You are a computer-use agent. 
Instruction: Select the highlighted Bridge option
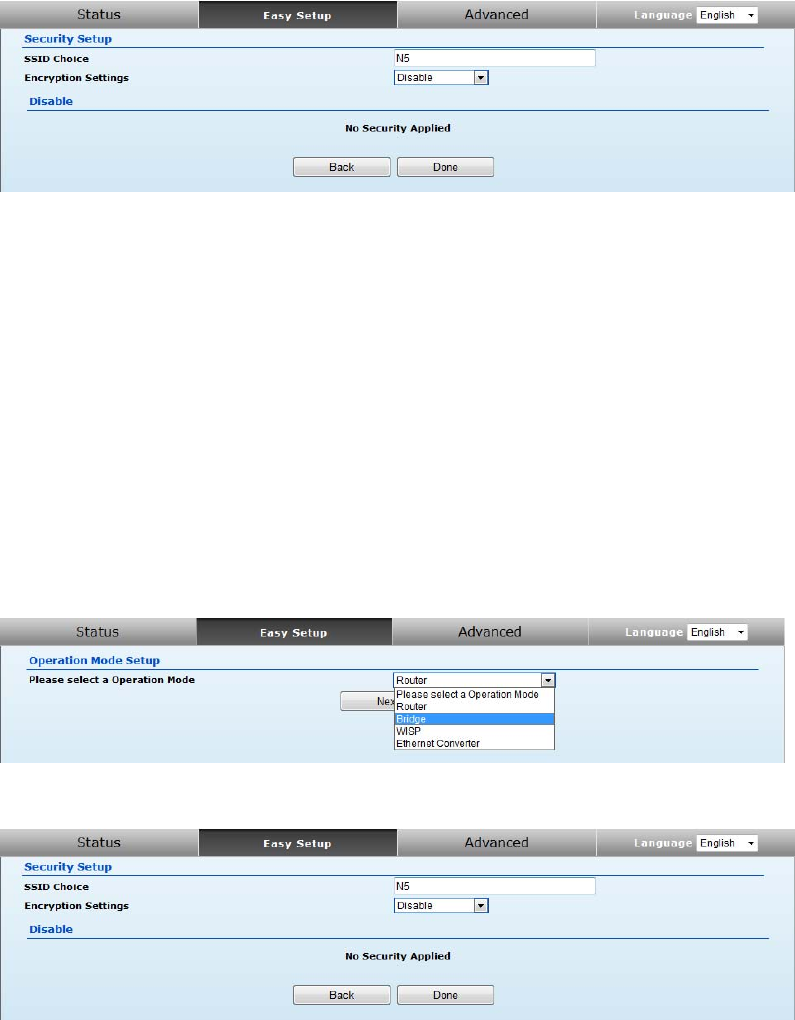(474, 719)
